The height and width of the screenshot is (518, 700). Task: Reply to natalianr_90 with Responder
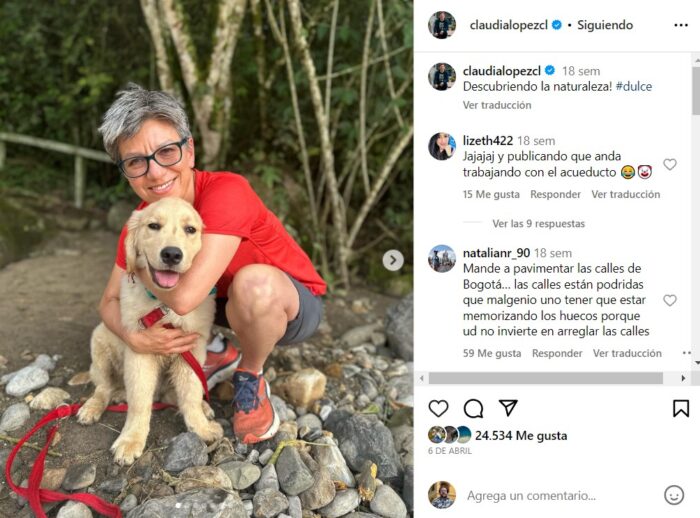tap(557, 354)
